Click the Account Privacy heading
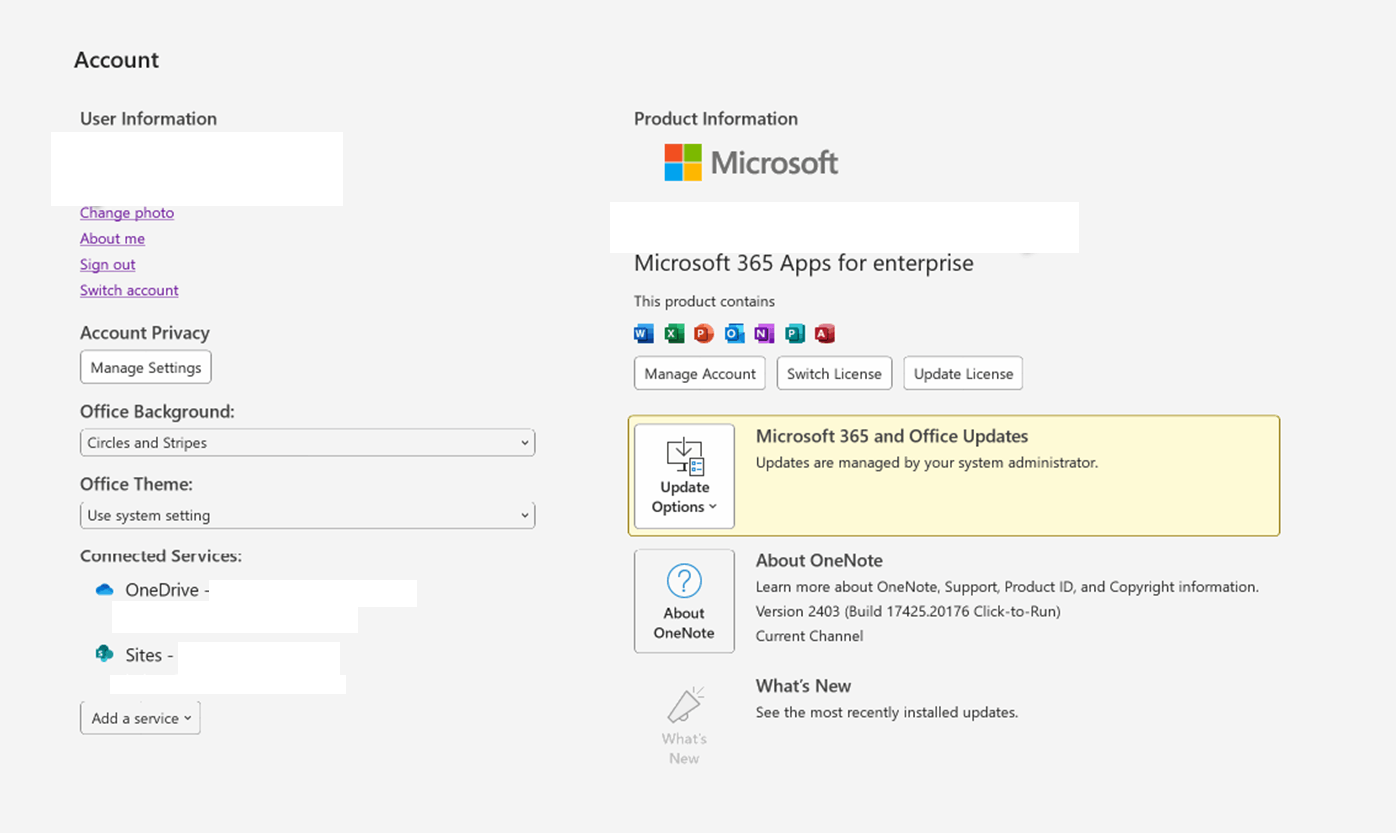The image size is (1396, 833). point(145,333)
